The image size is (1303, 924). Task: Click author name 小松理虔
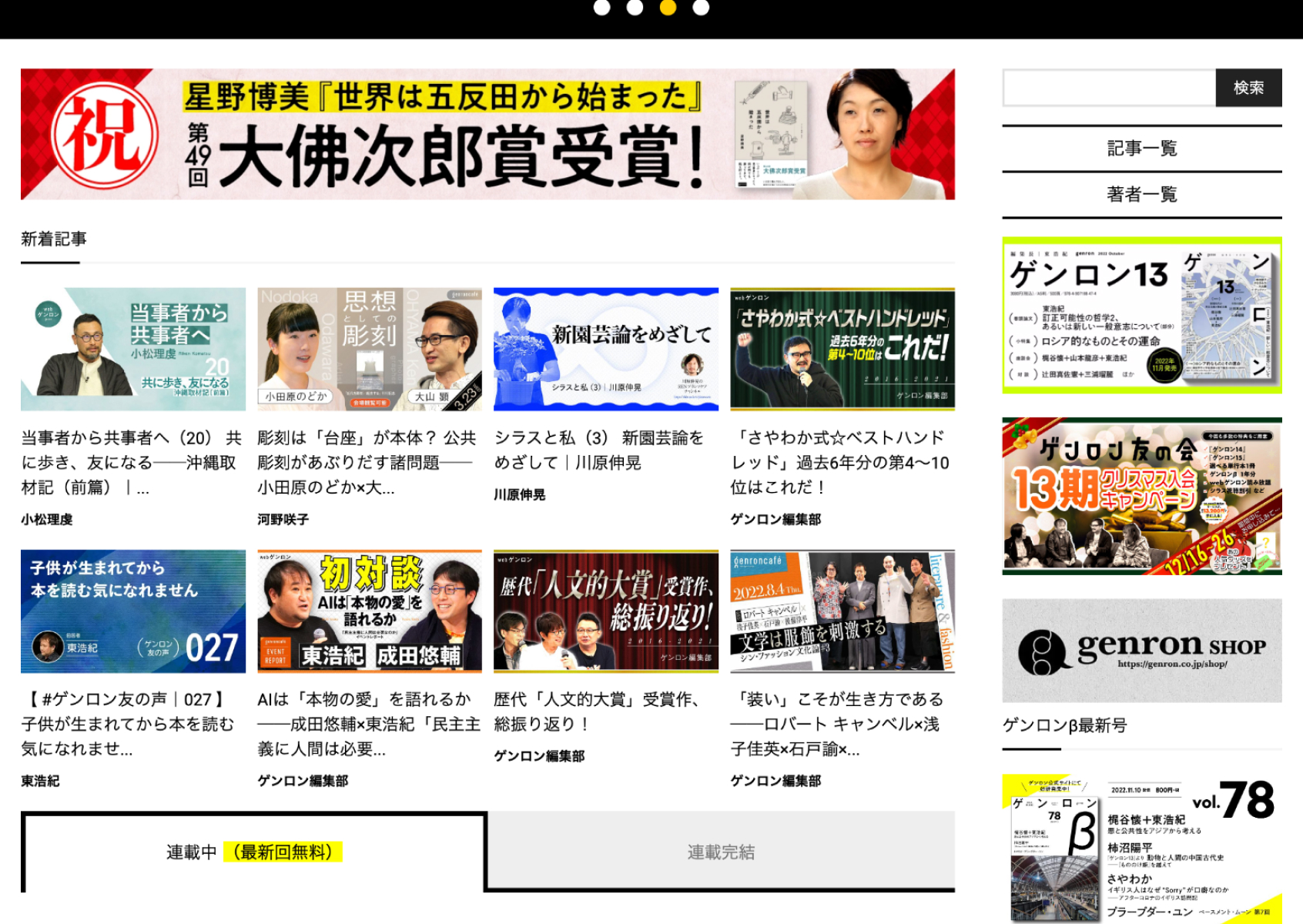(x=47, y=520)
